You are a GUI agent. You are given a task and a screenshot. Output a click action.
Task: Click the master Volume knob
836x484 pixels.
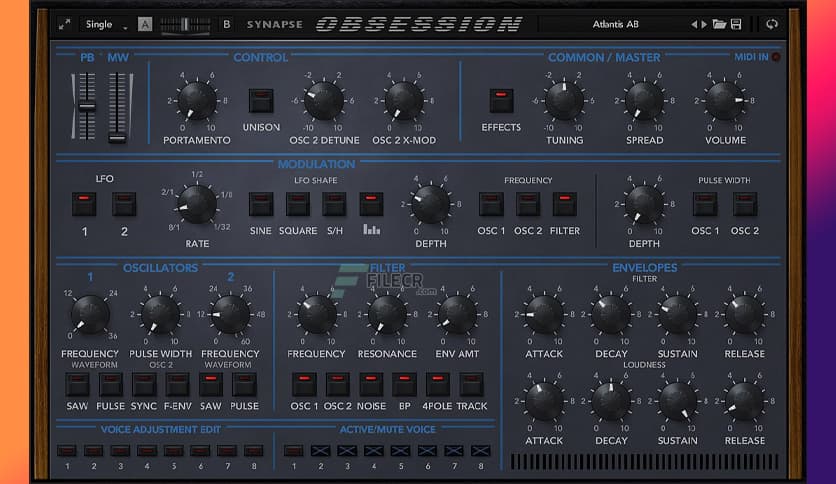pos(725,100)
